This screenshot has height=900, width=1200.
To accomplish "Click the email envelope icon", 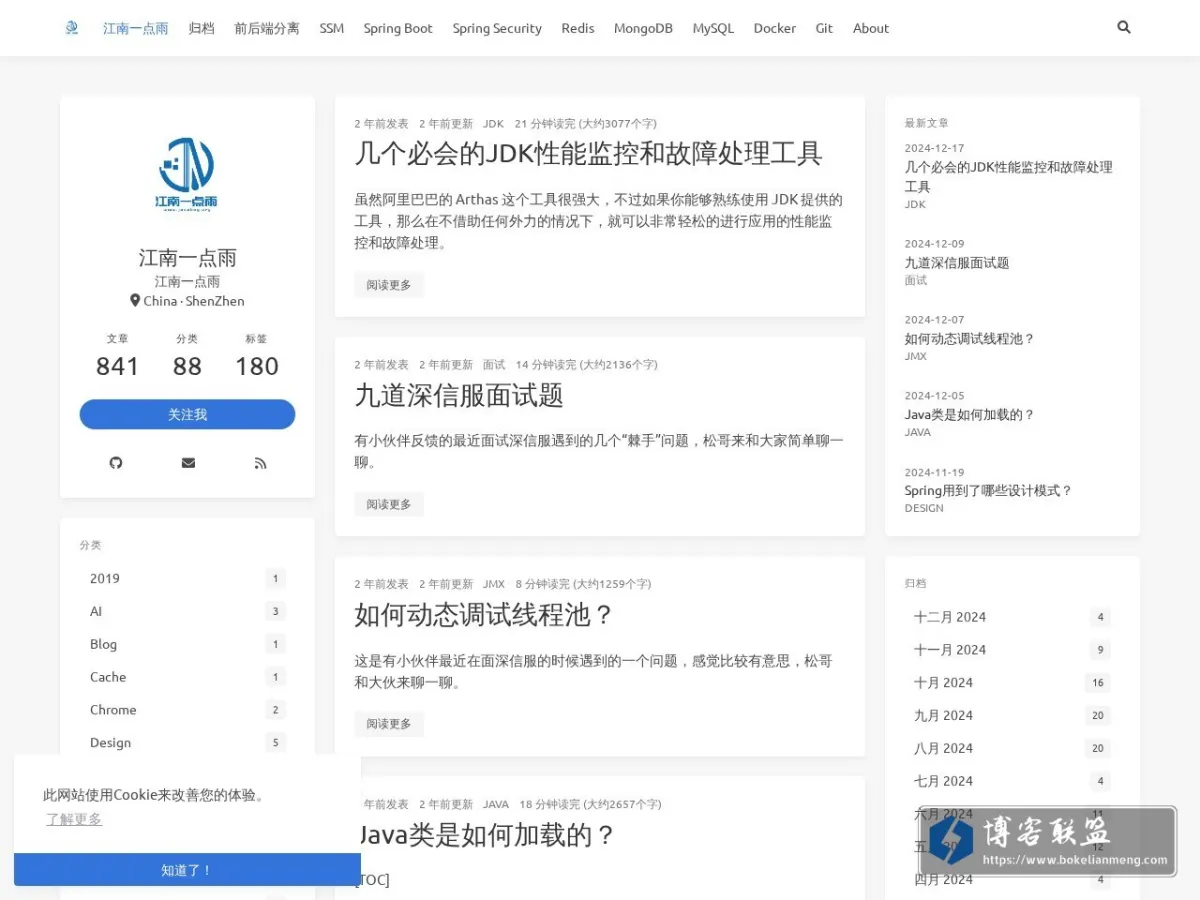I will (188, 462).
